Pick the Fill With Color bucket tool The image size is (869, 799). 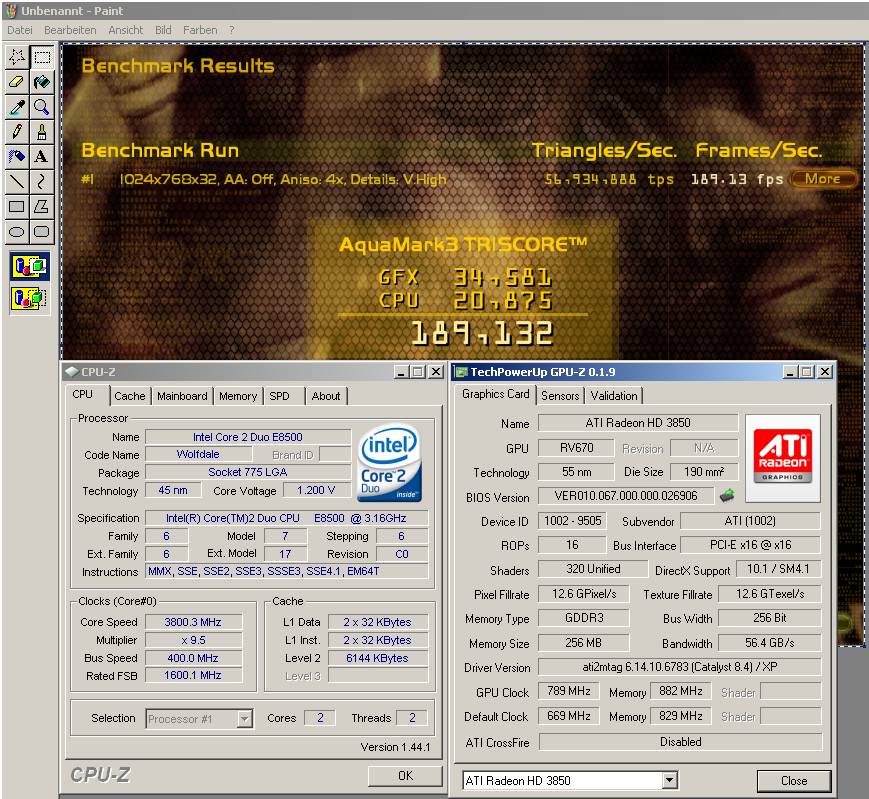42,82
